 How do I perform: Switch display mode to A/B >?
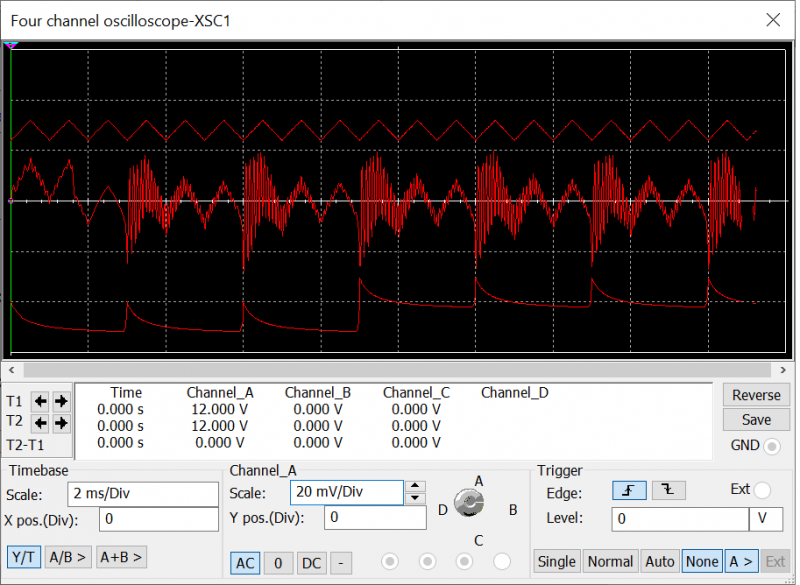(68, 557)
